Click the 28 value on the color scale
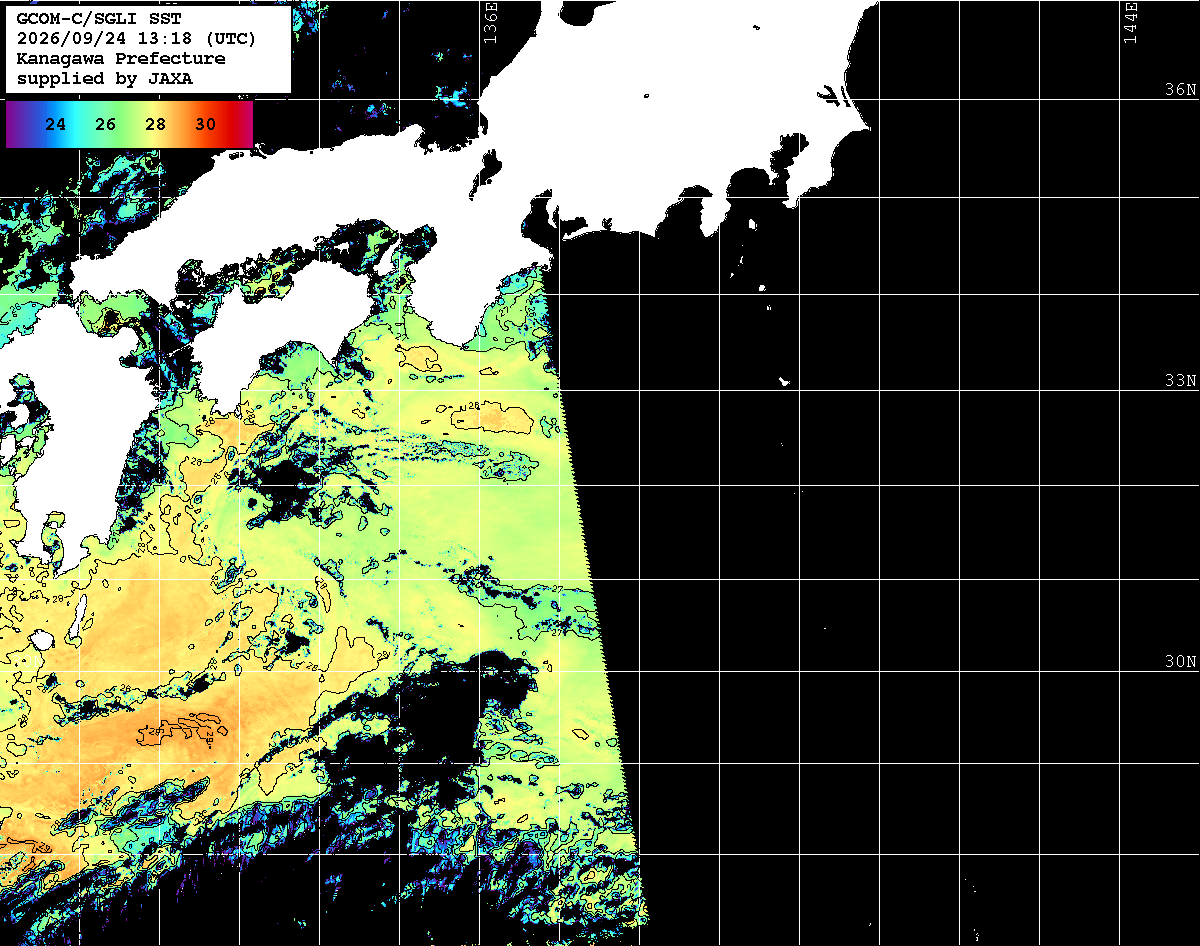 coord(156,125)
